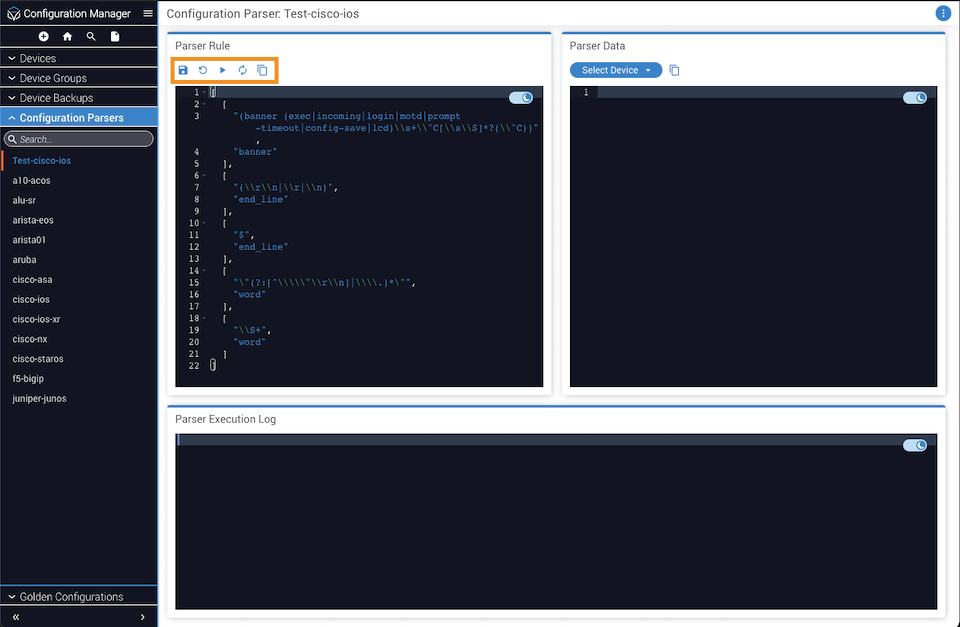Click the Undo icon in Parser Rule toolbar

pyautogui.click(x=203, y=70)
